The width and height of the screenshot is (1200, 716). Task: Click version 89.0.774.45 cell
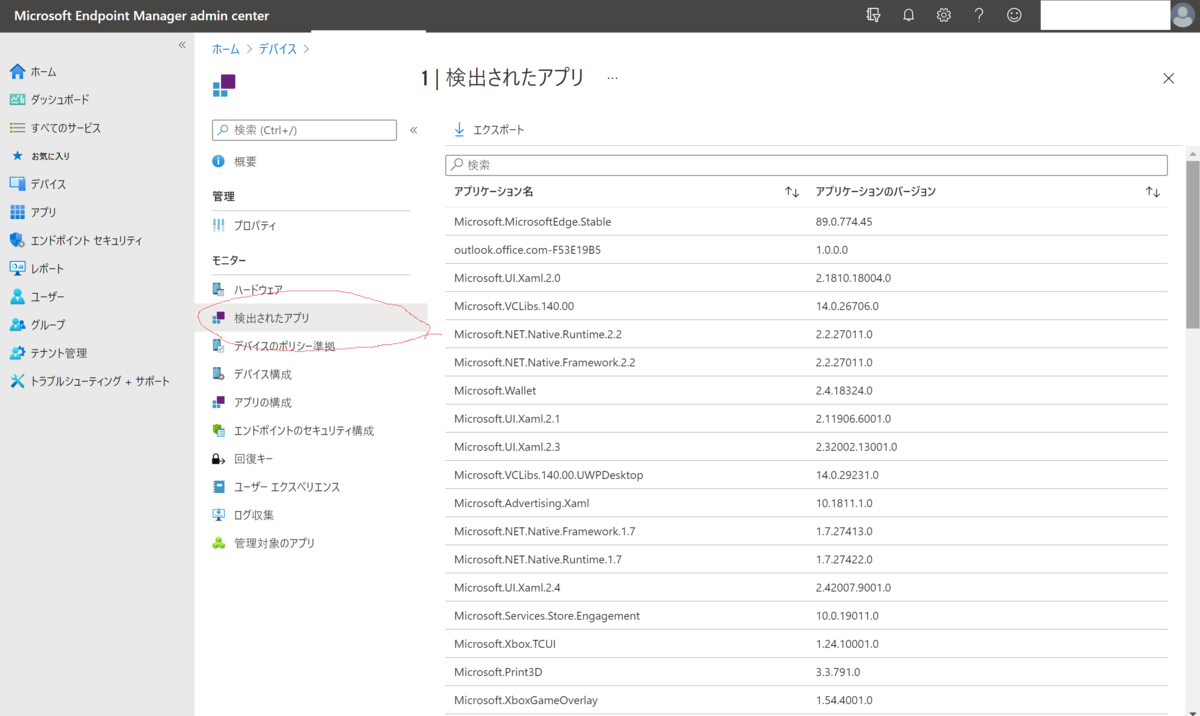pyautogui.click(x=844, y=222)
